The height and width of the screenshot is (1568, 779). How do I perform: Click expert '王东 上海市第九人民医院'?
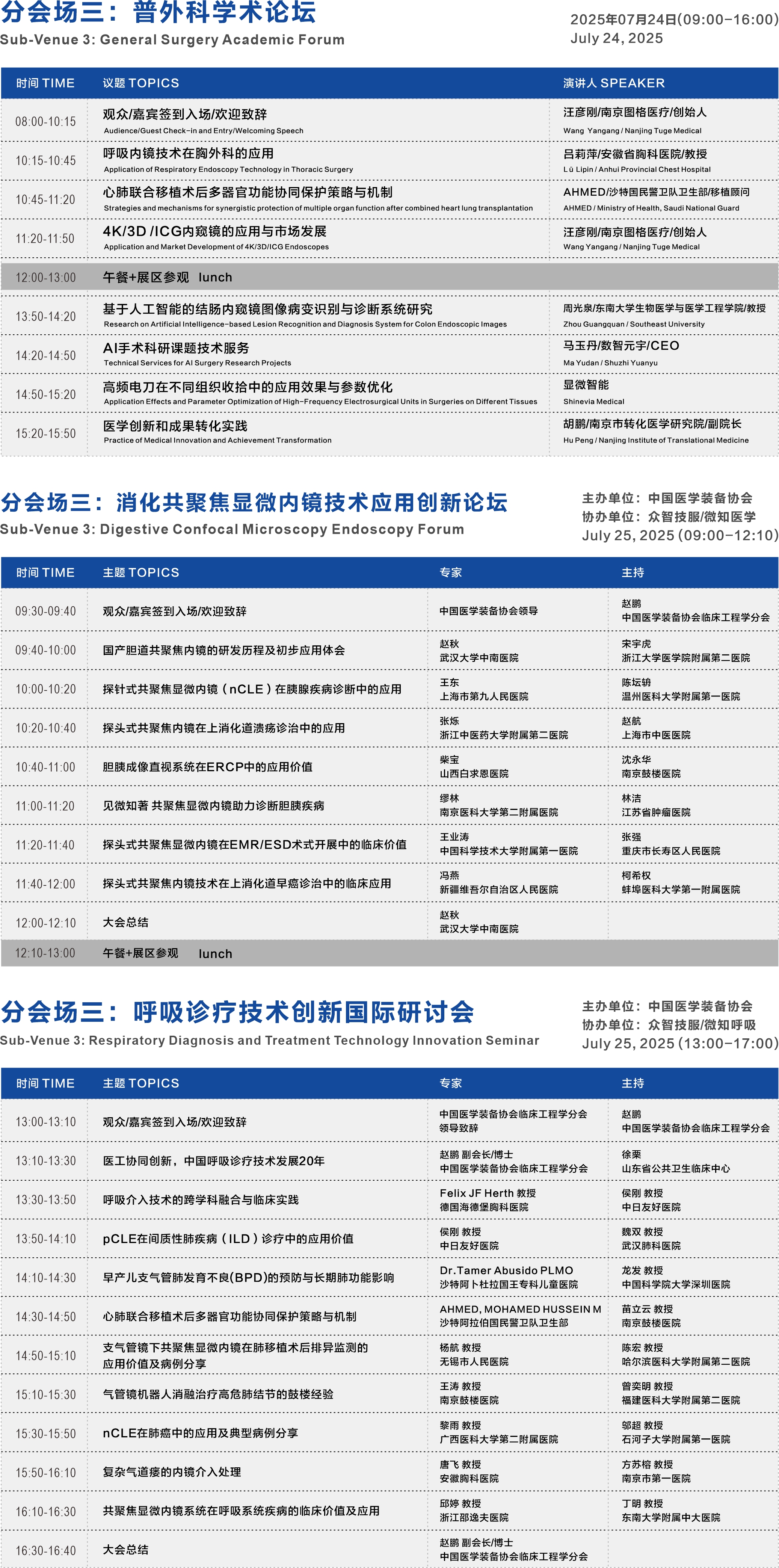click(485, 690)
